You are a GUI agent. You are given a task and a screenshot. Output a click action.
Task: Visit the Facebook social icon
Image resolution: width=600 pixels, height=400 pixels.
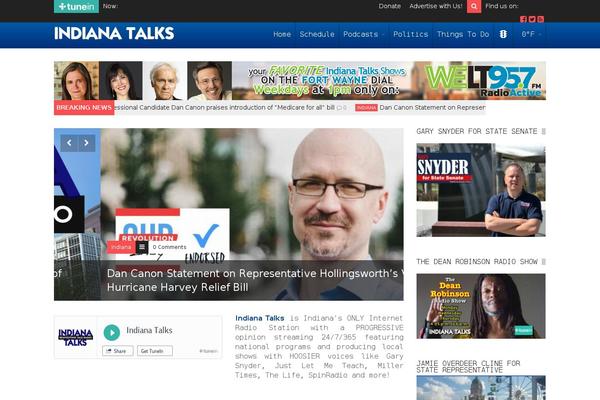(x=523, y=19)
